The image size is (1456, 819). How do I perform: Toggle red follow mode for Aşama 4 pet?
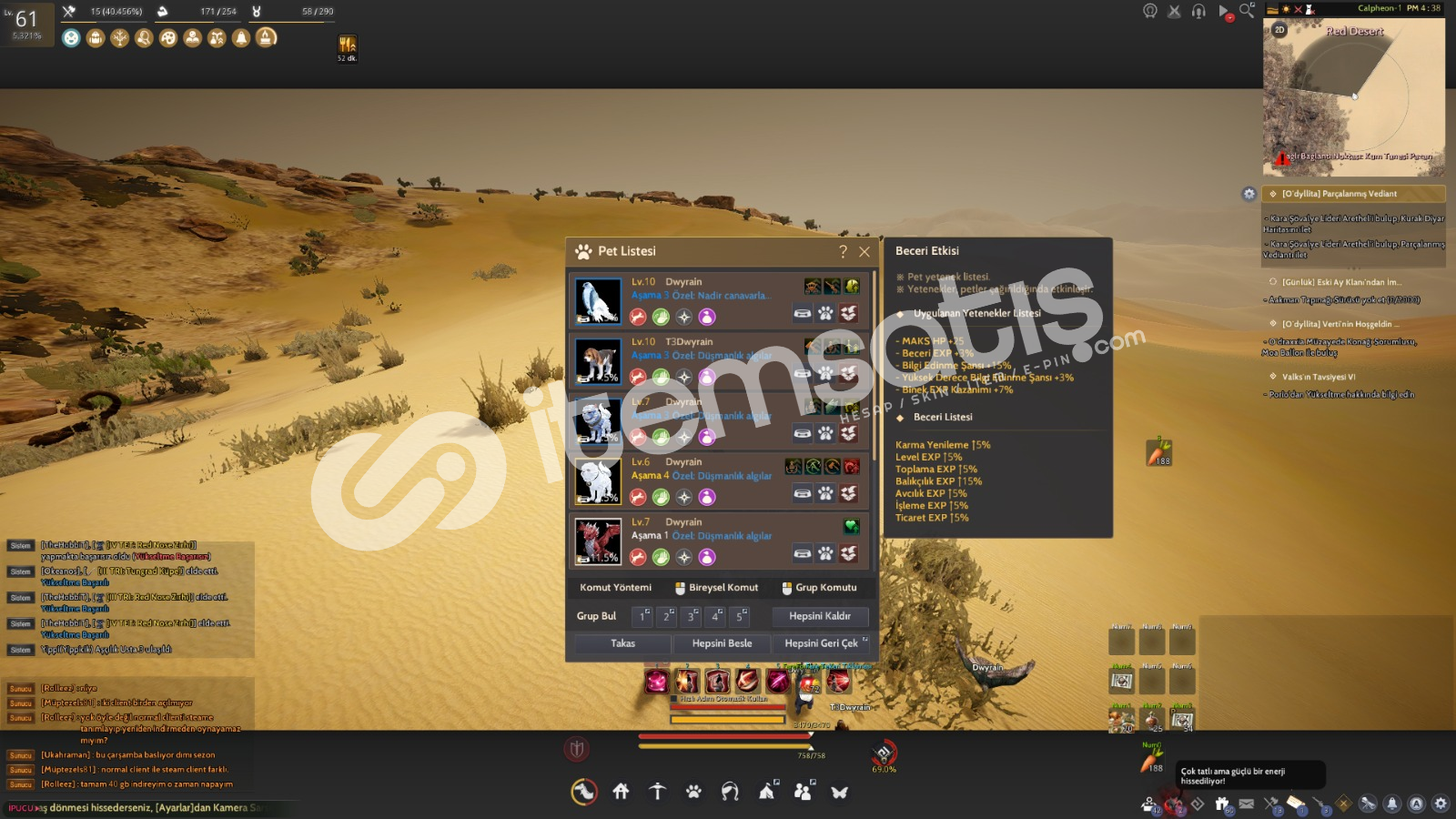click(x=638, y=497)
